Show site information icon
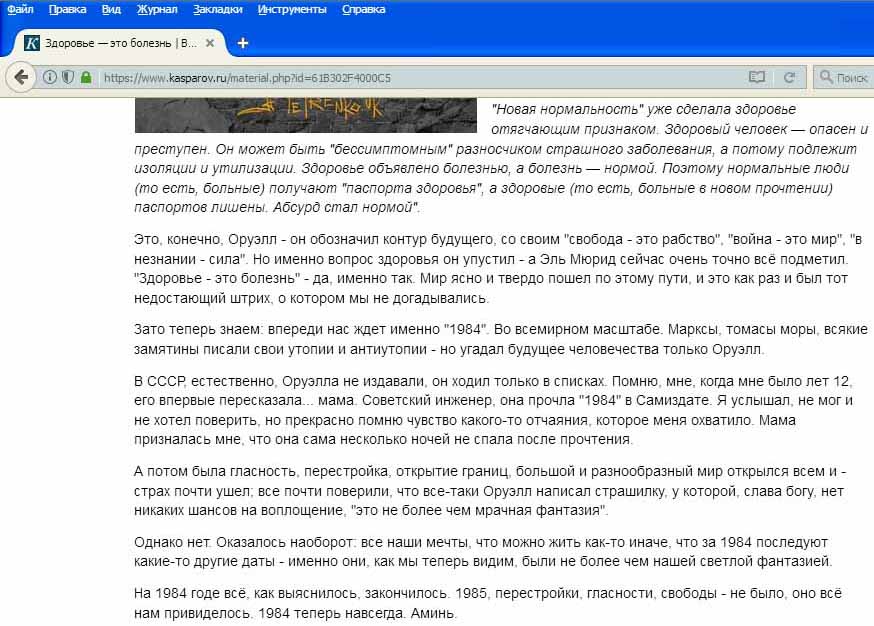Image resolution: width=874 pixels, height=626 pixels. tap(50, 77)
